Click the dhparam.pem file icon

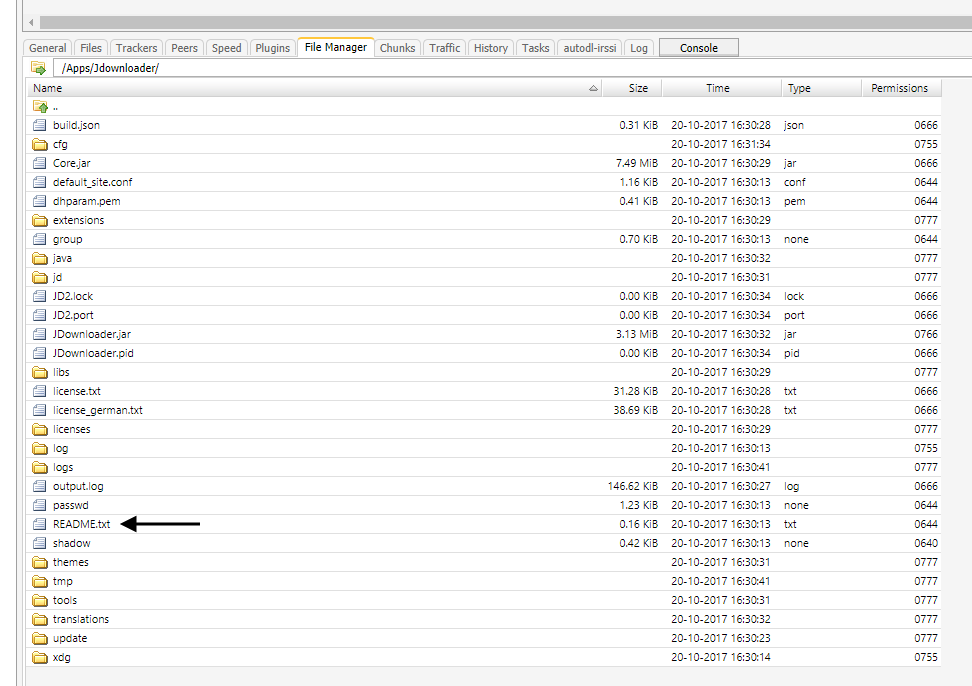(x=40, y=201)
